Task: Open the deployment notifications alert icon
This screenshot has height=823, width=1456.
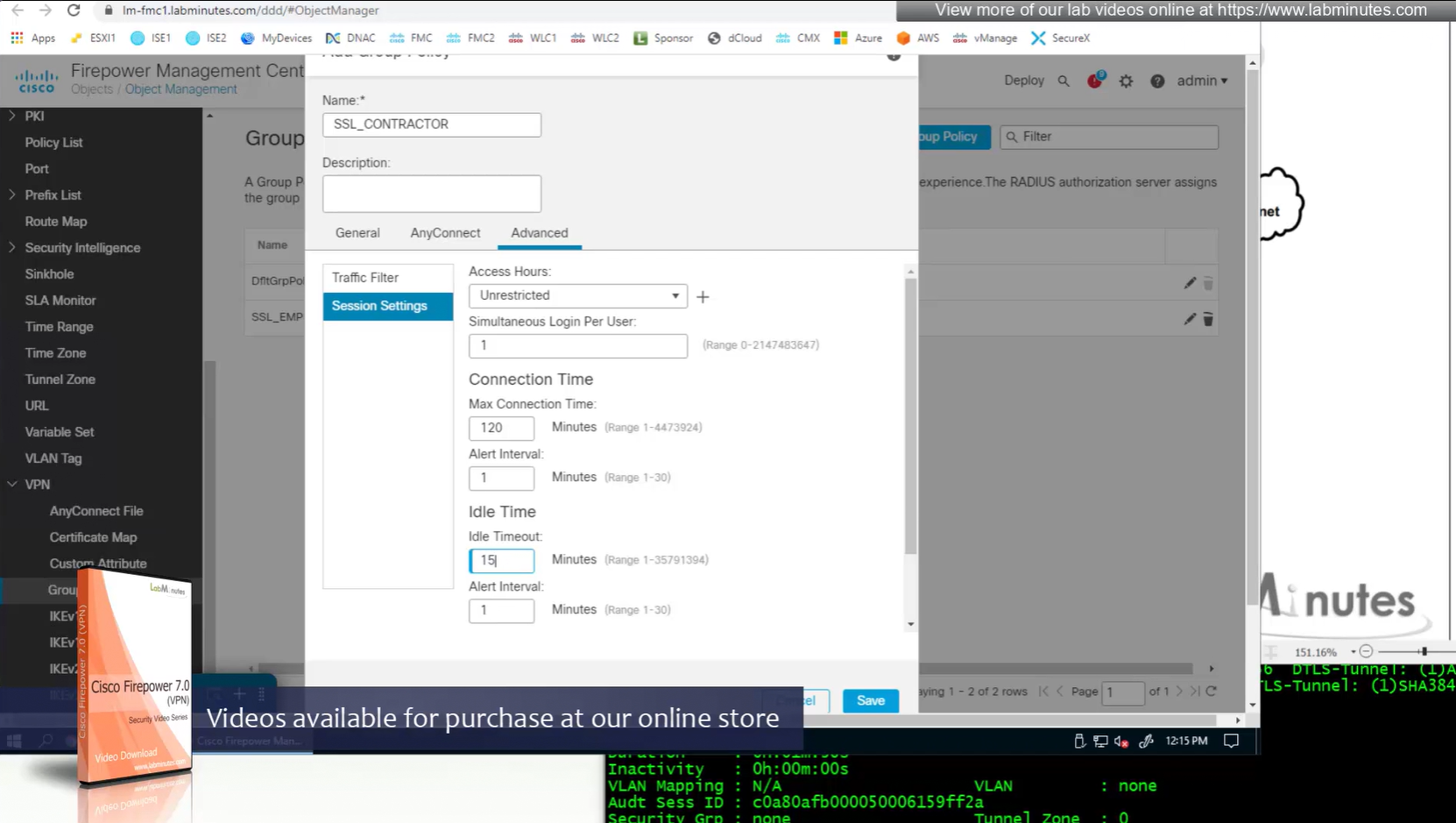Action: click(x=1095, y=81)
